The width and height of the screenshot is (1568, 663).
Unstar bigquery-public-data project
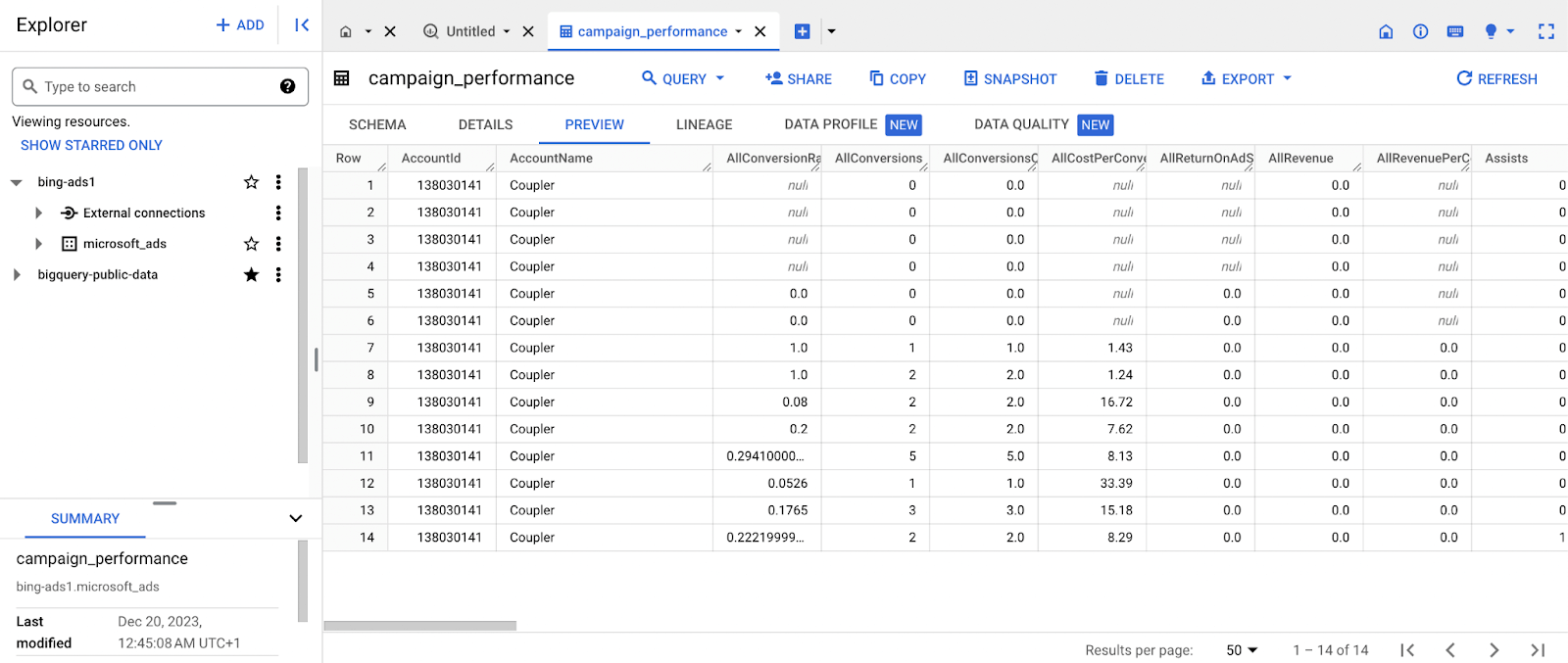[x=252, y=275]
